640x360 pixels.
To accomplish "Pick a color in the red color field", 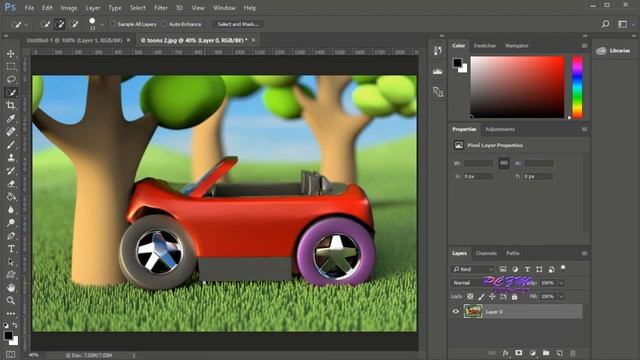I will (x=518, y=87).
